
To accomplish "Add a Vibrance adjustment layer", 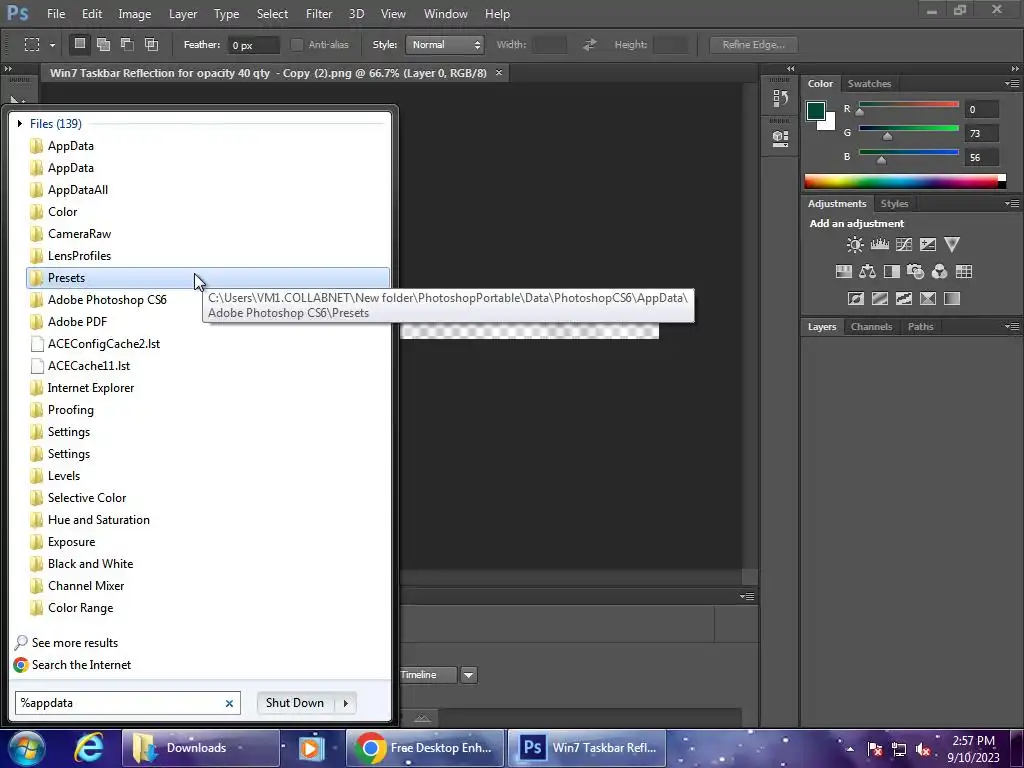I will (952, 245).
